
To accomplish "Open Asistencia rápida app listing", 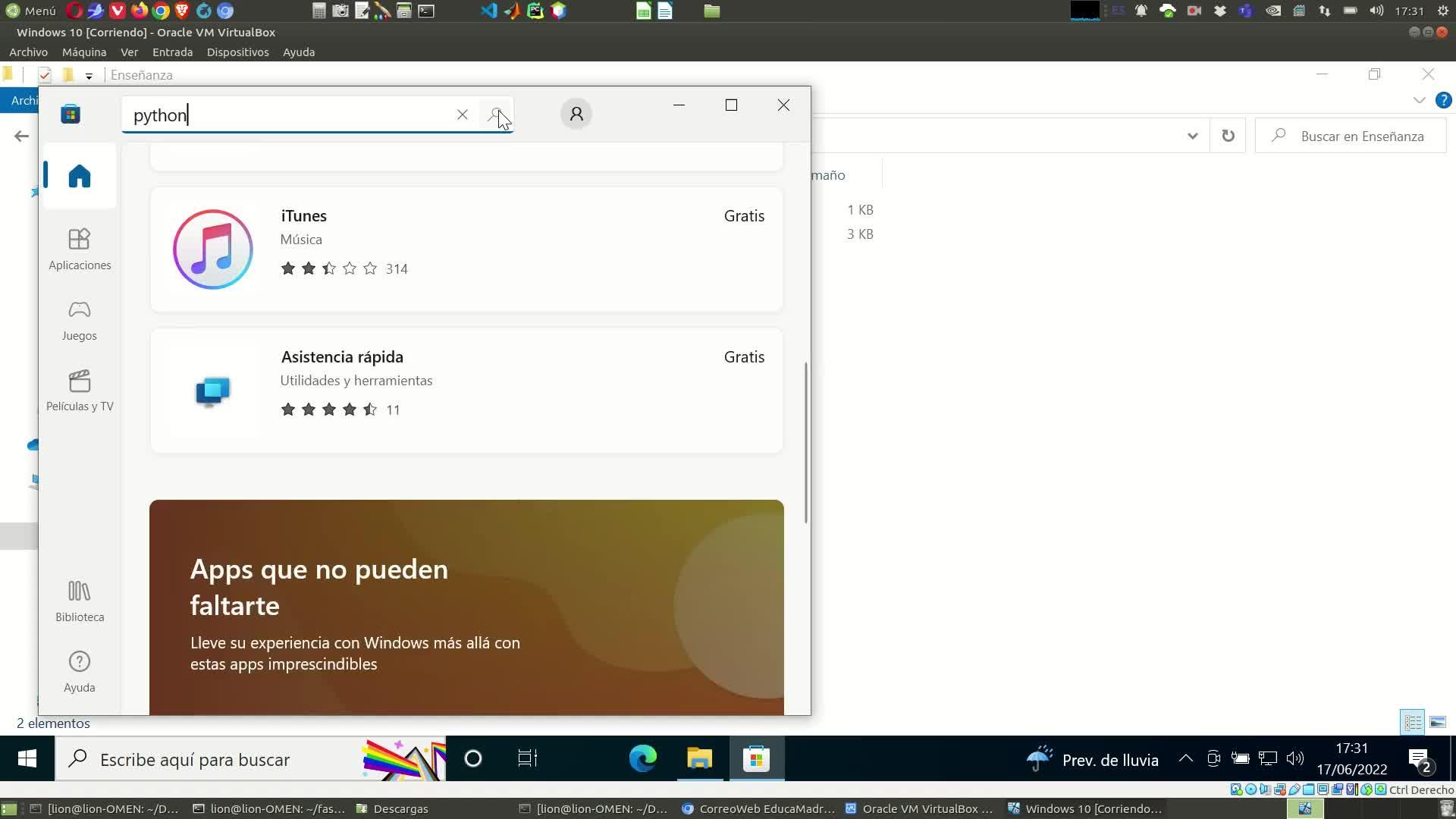I will tap(466, 390).
